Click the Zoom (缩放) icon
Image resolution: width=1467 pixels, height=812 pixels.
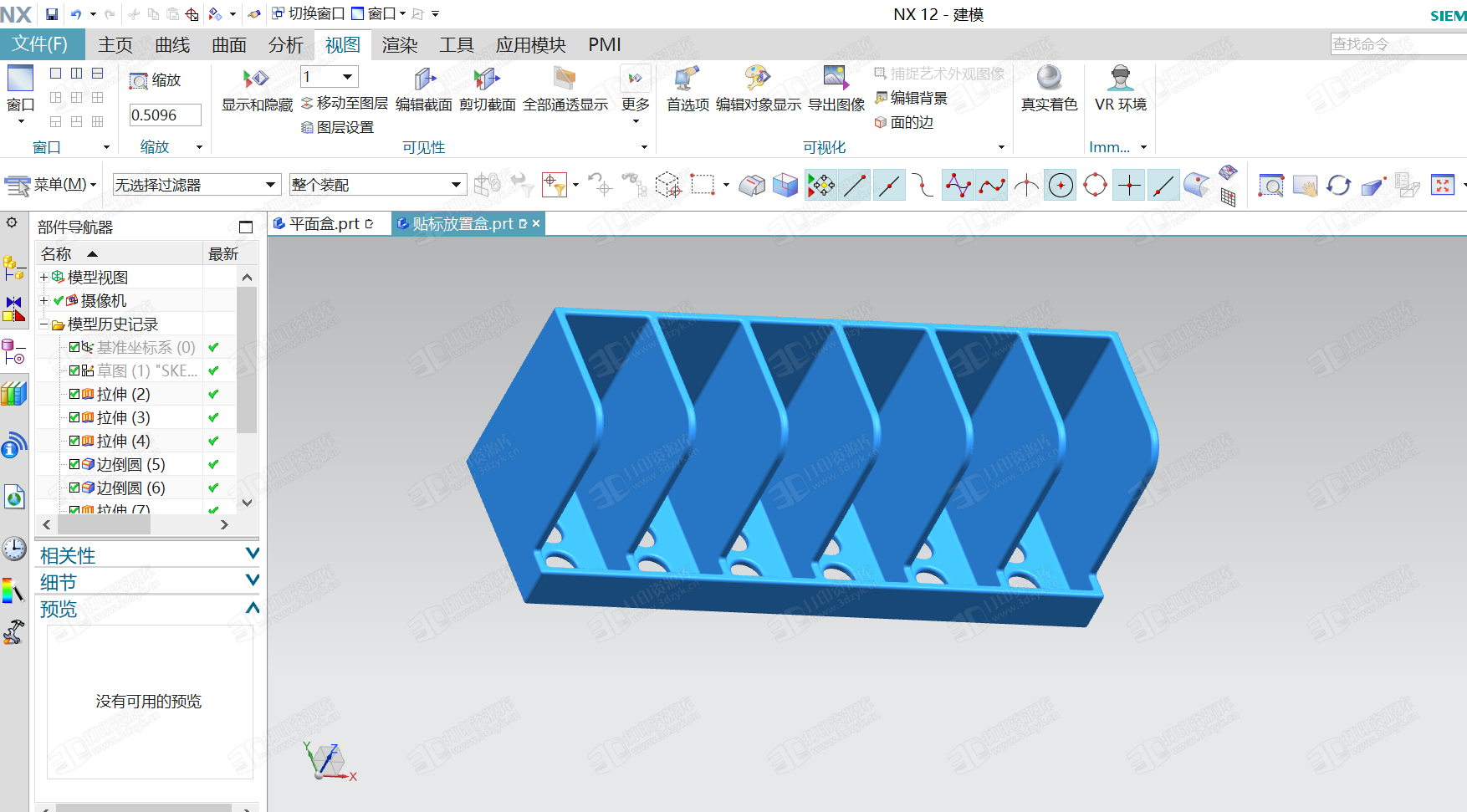point(139,81)
